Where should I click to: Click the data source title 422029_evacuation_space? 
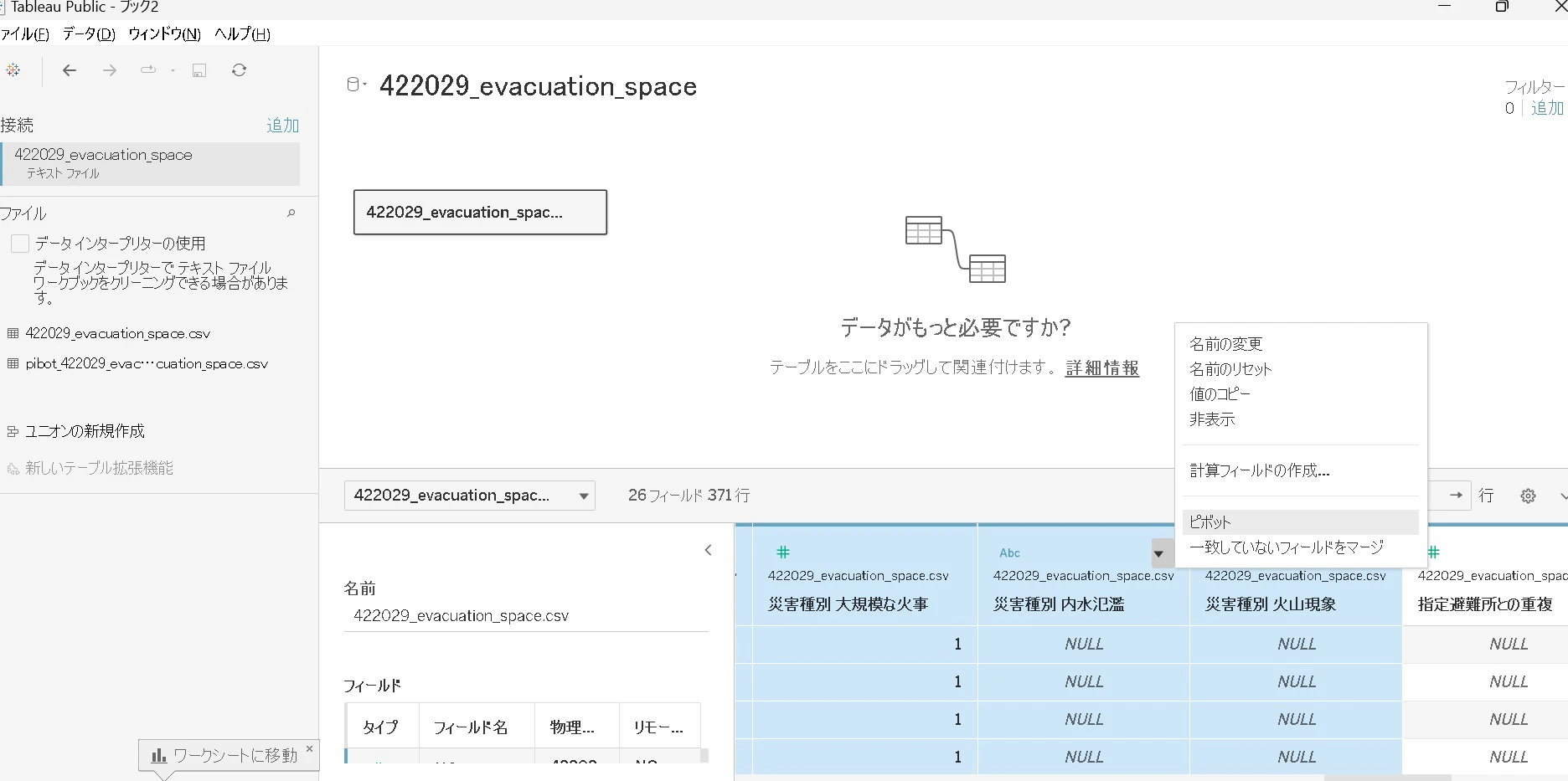point(538,86)
